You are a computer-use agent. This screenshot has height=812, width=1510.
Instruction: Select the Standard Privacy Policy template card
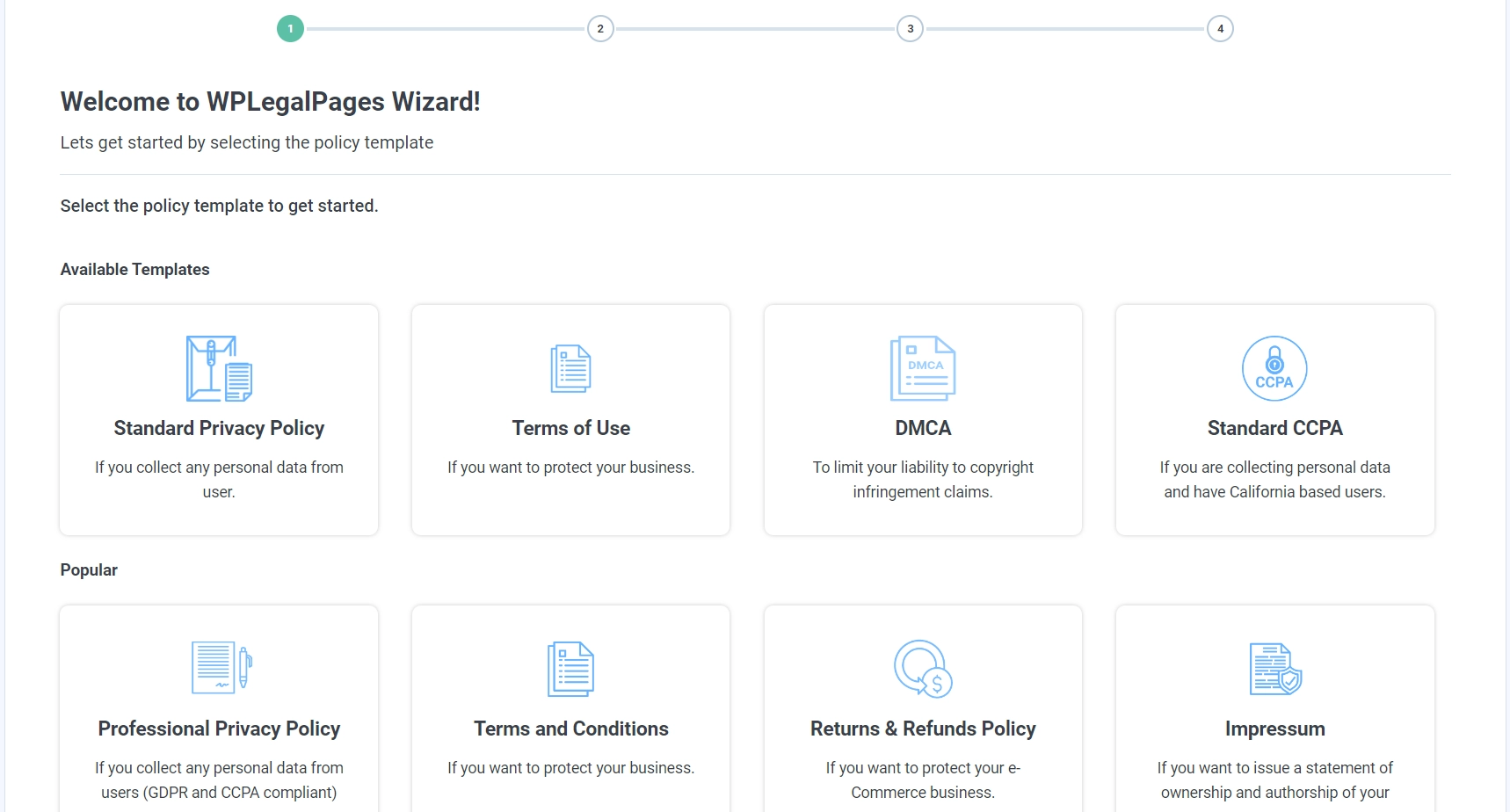tap(219, 420)
